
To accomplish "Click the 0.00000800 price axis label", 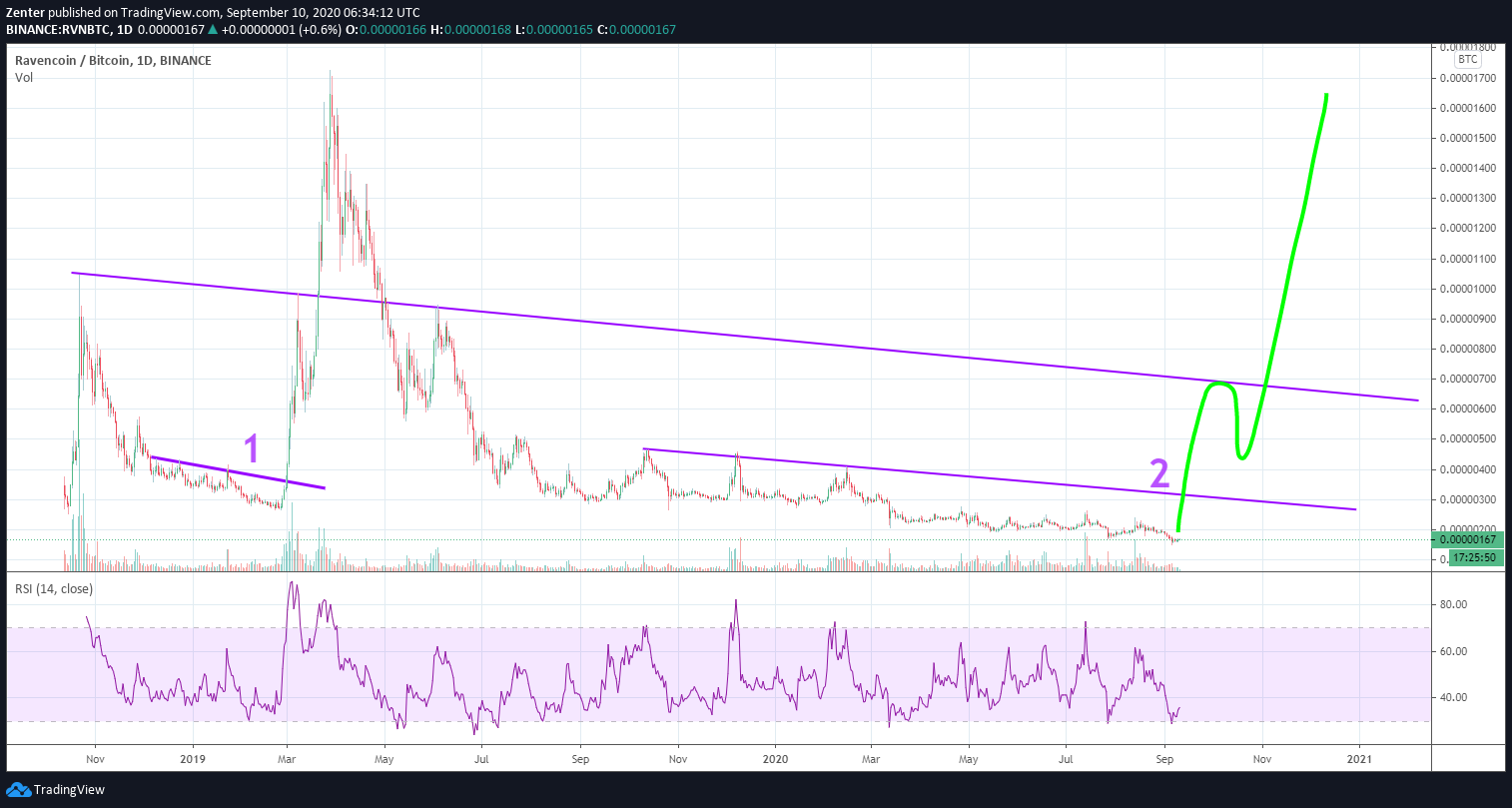I will [x=1467, y=349].
